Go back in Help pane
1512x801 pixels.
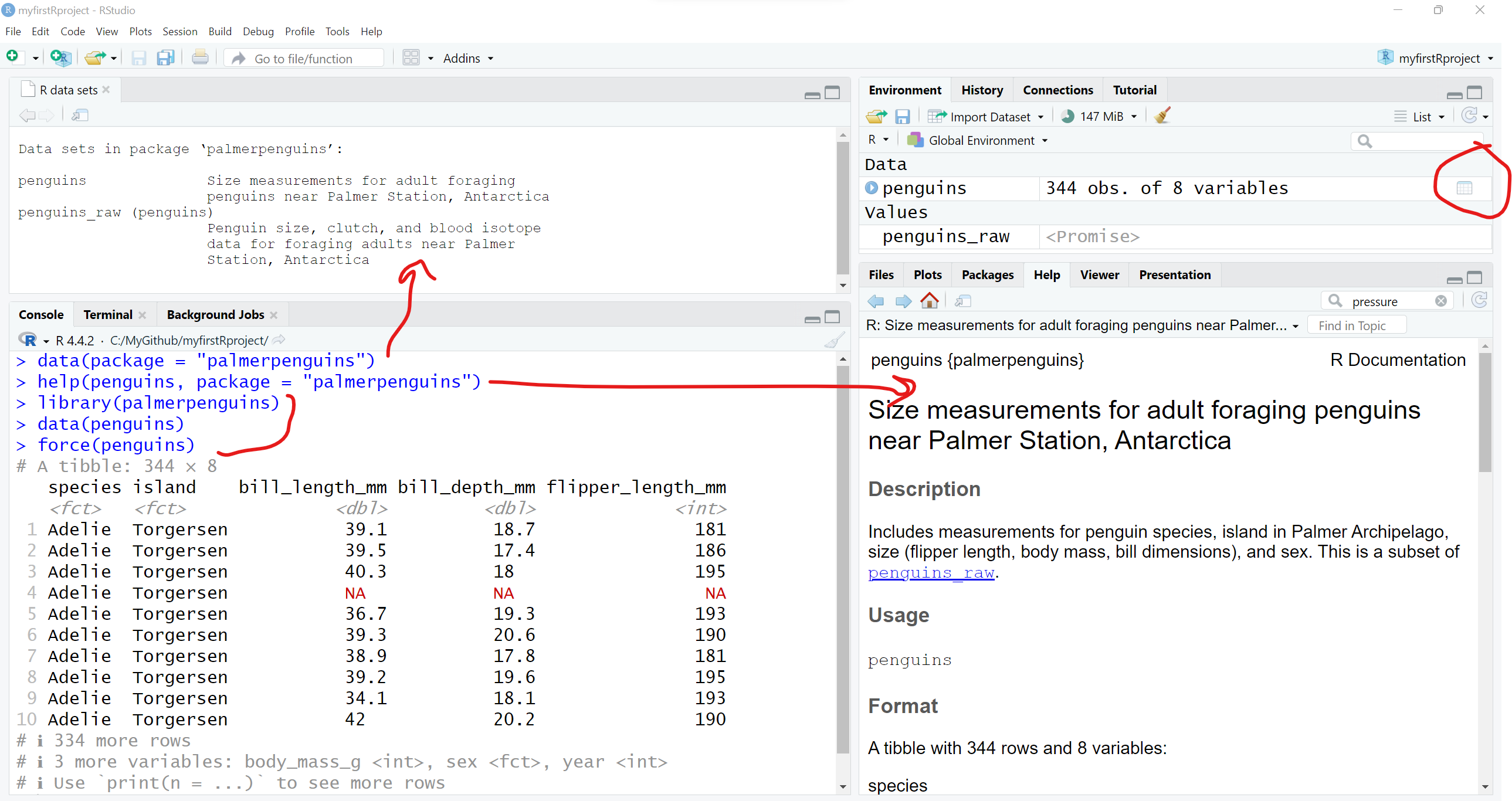point(876,301)
